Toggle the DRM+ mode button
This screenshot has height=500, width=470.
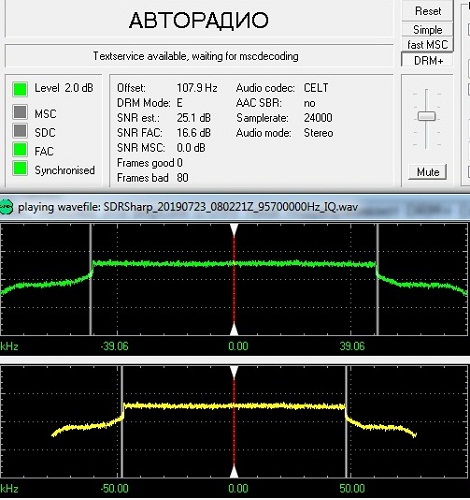click(x=428, y=60)
